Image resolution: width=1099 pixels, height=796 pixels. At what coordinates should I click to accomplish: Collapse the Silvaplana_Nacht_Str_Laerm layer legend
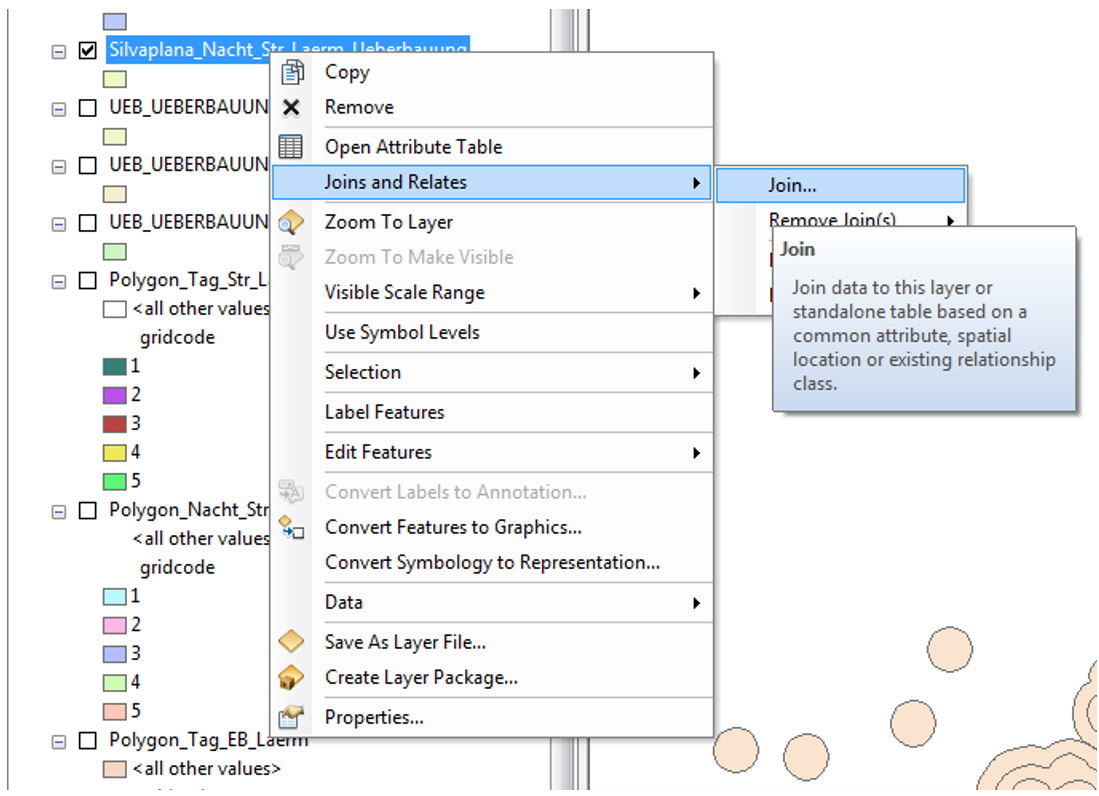pos(59,50)
